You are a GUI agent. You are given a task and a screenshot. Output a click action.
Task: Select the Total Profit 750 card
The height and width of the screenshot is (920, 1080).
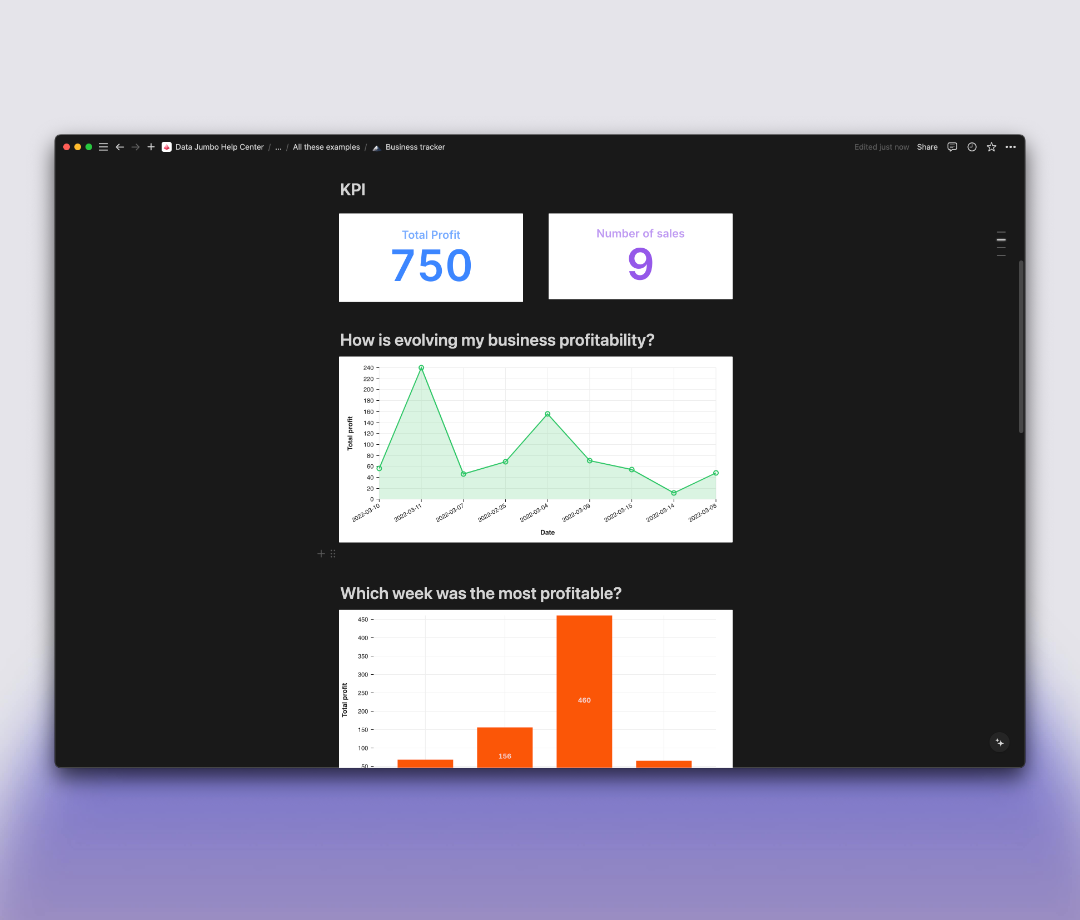(431, 258)
